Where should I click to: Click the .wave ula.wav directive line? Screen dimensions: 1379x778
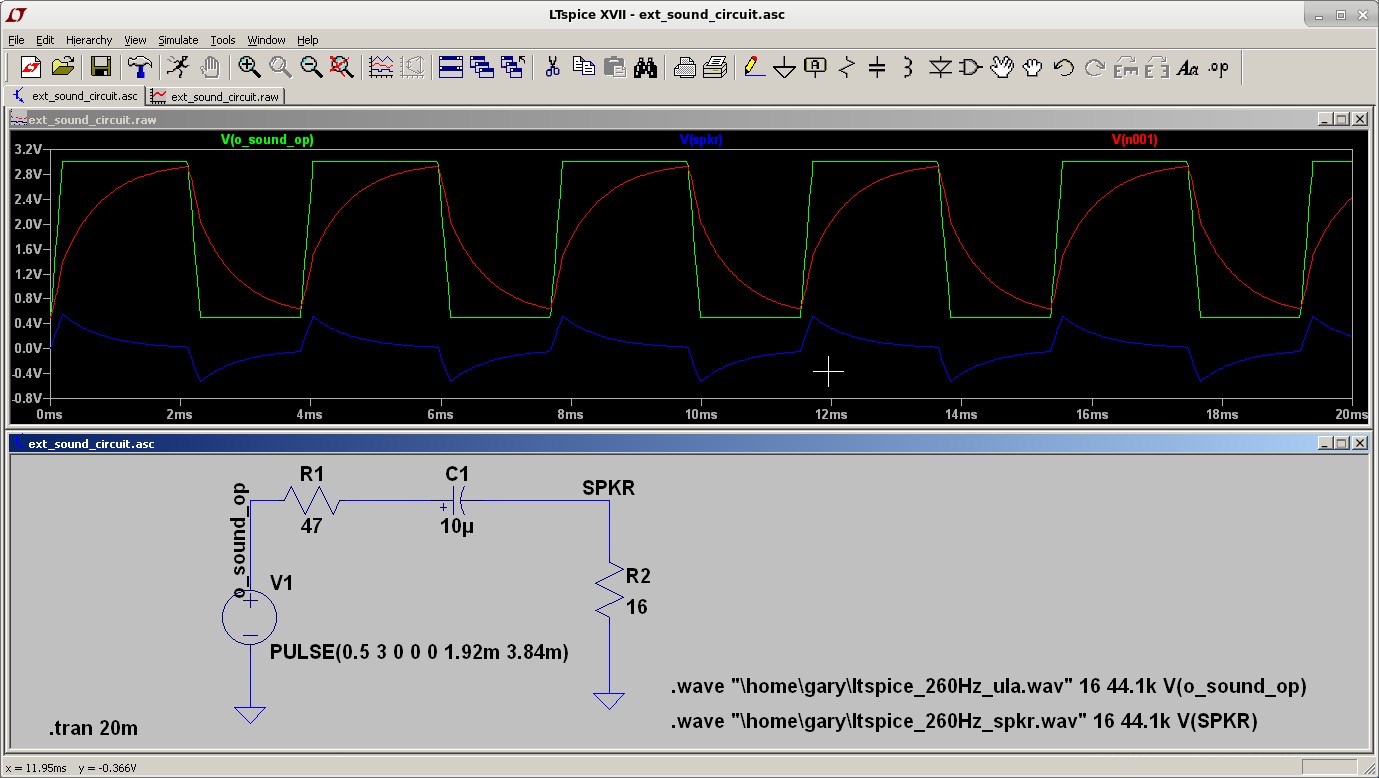tap(988, 687)
